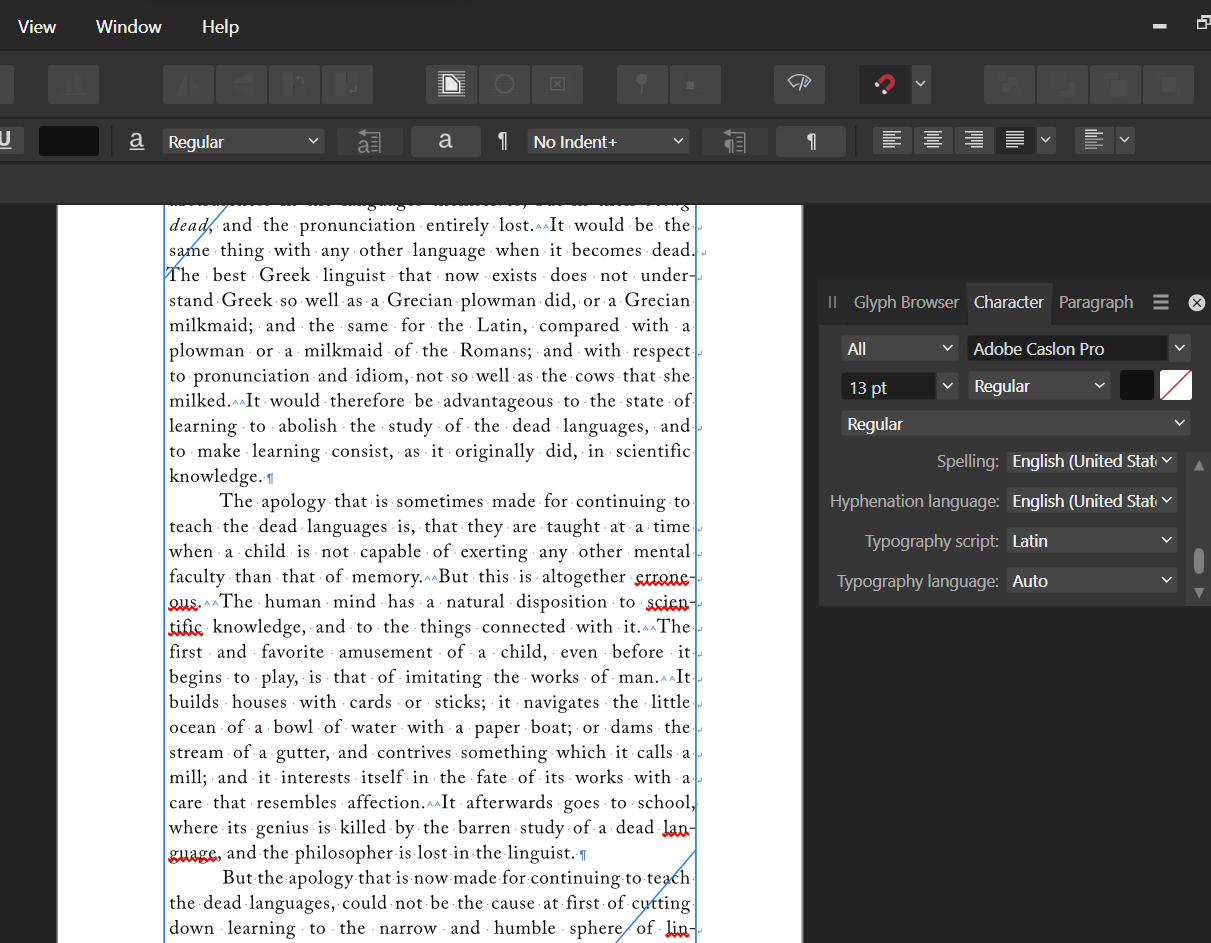
Task: Open the Preflight gauge icon
Action: pos(799,85)
